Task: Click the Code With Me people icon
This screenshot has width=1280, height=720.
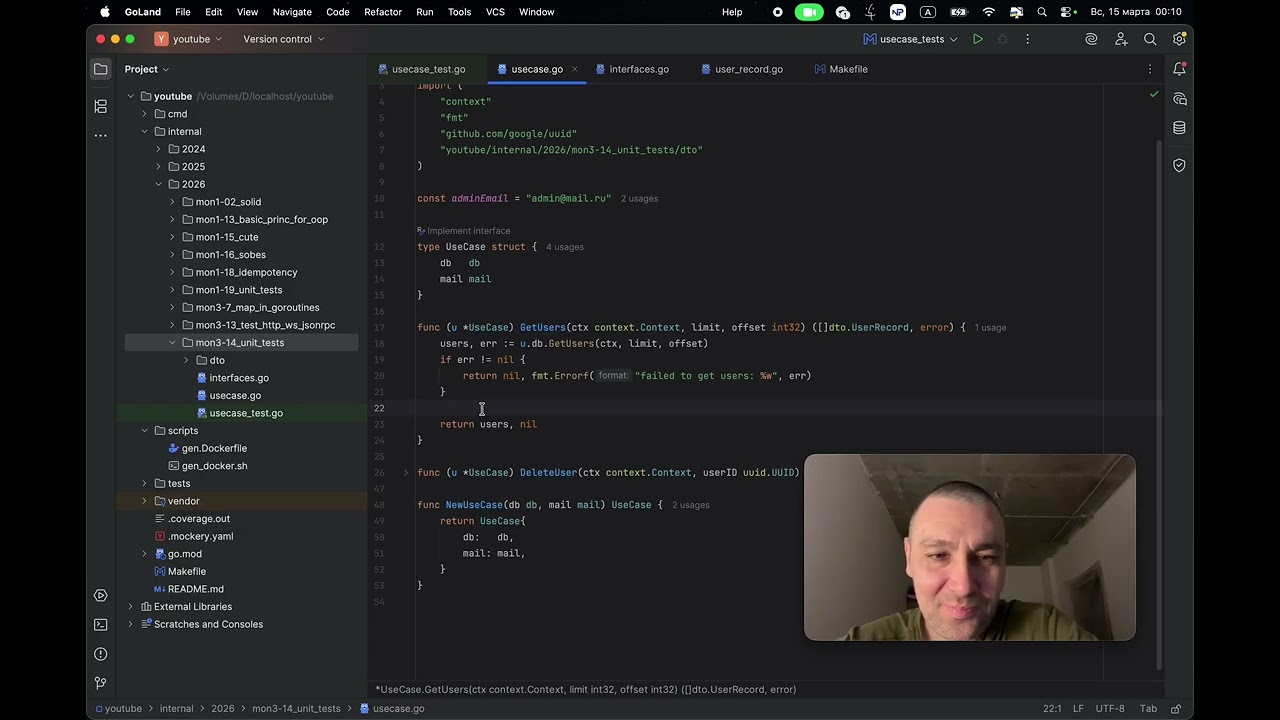Action: pos(1121,39)
